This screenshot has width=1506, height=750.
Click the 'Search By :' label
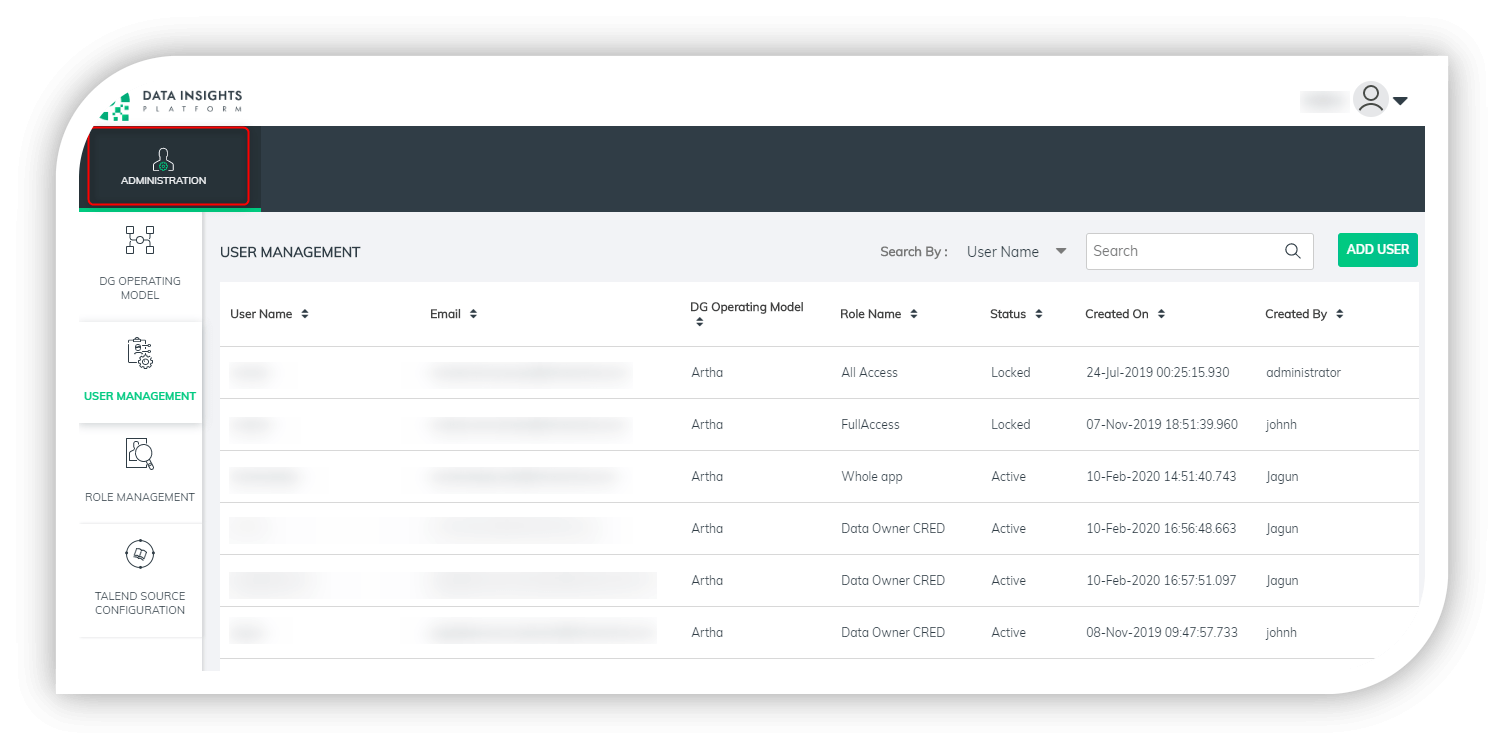tap(914, 252)
